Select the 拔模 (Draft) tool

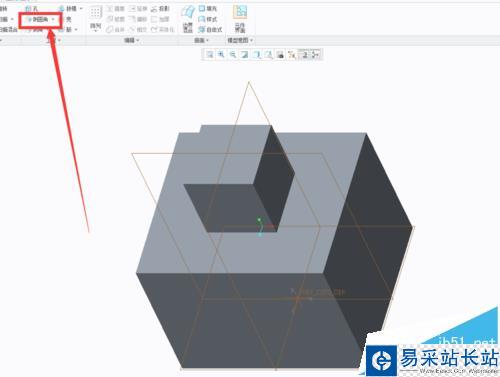pos(68,8)
